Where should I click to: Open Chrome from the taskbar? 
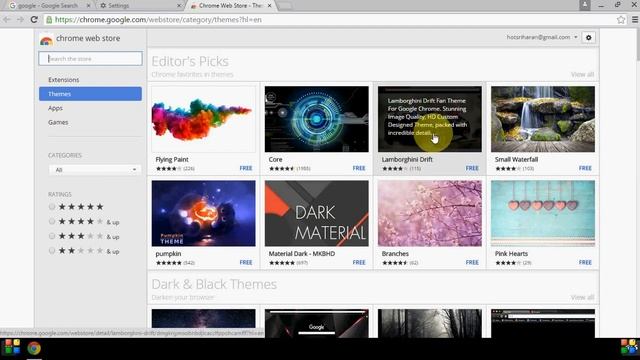point(34,348)
